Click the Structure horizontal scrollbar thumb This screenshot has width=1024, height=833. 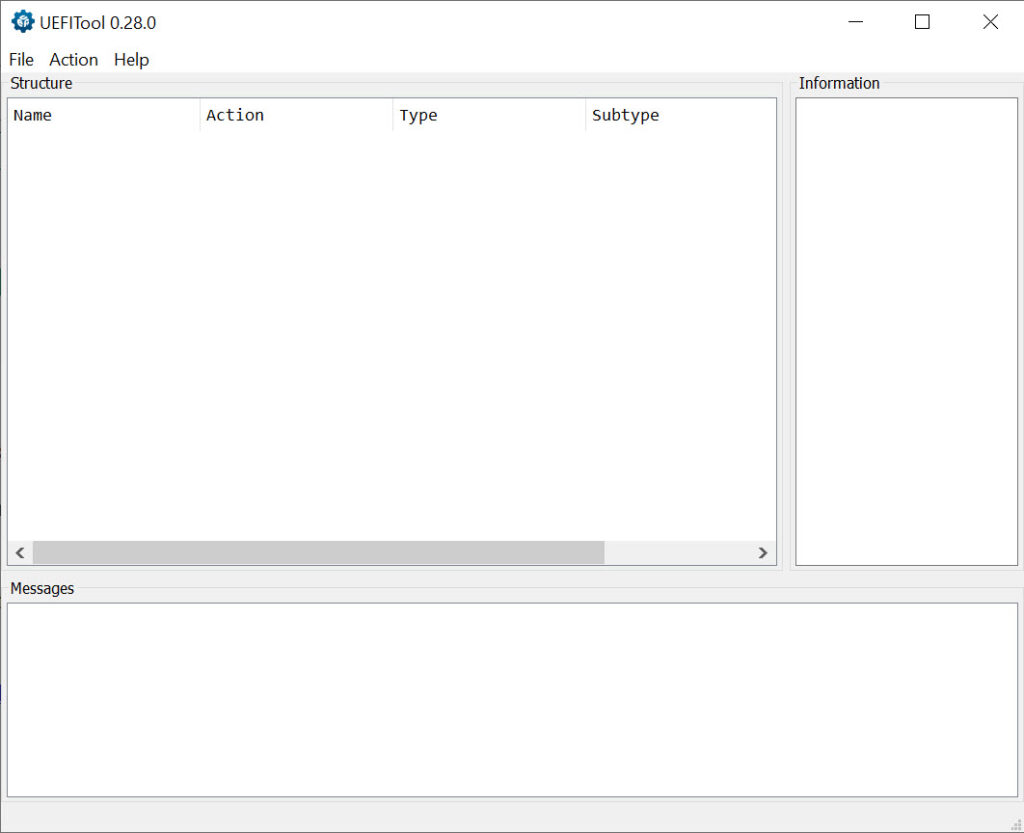319,553
